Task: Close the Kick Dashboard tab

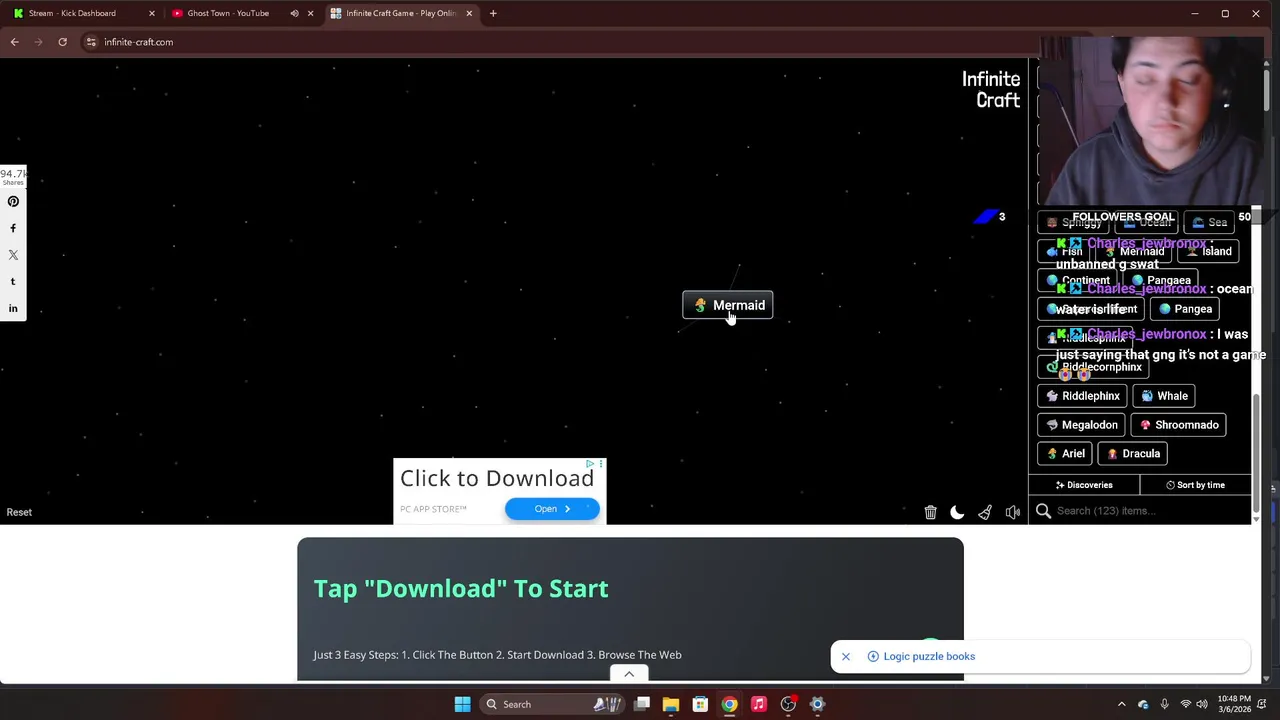Action: (152, 13)
